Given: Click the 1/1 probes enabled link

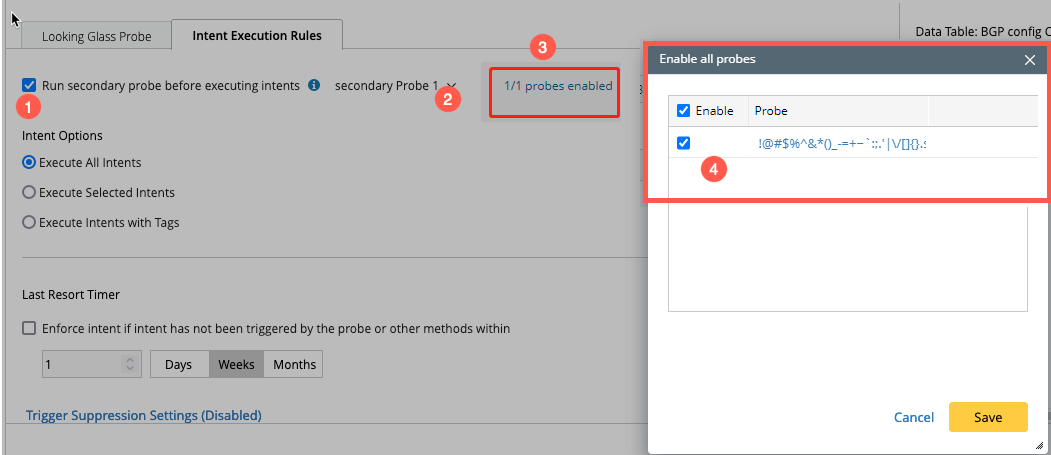Looking at the screenshot, I should point(558,86).
